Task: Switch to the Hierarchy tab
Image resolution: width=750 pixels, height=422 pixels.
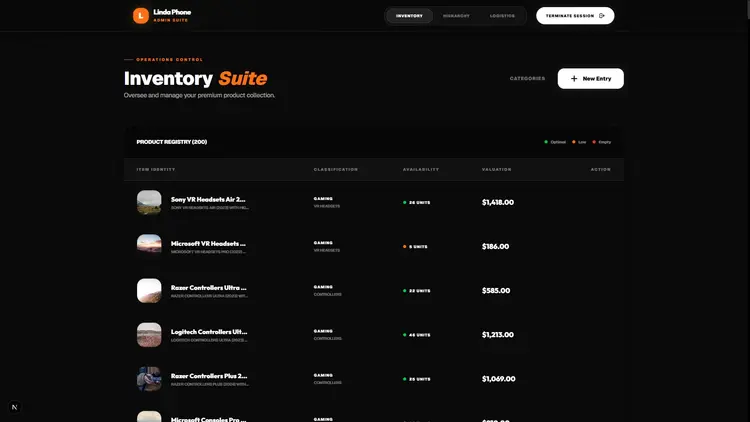Action: point(456,16)
